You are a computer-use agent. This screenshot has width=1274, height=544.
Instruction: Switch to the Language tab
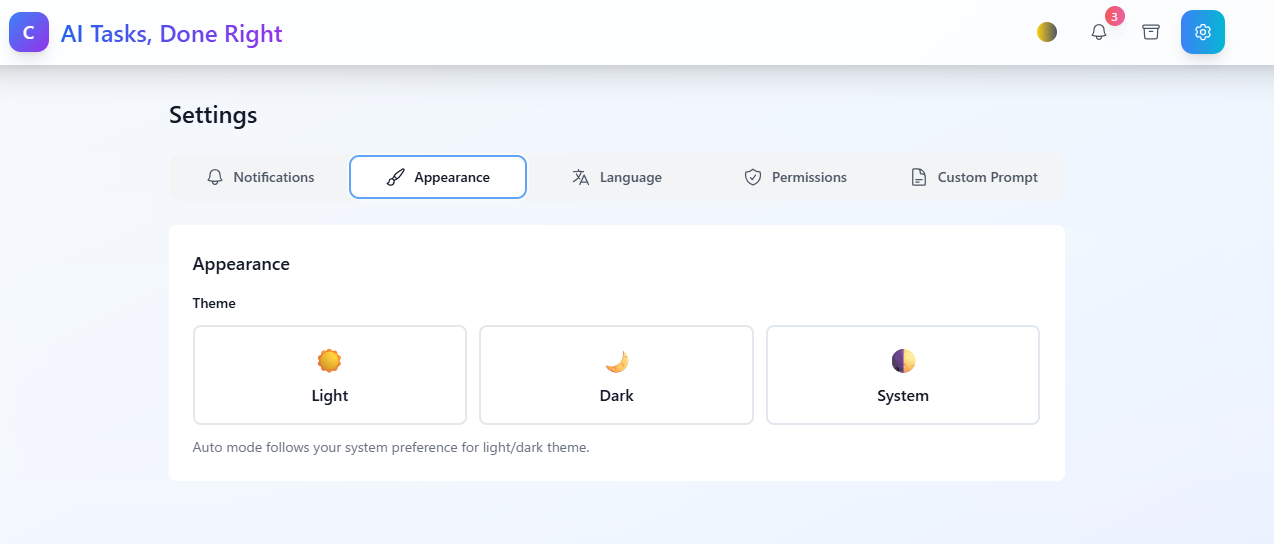click(x=617, y=177)
